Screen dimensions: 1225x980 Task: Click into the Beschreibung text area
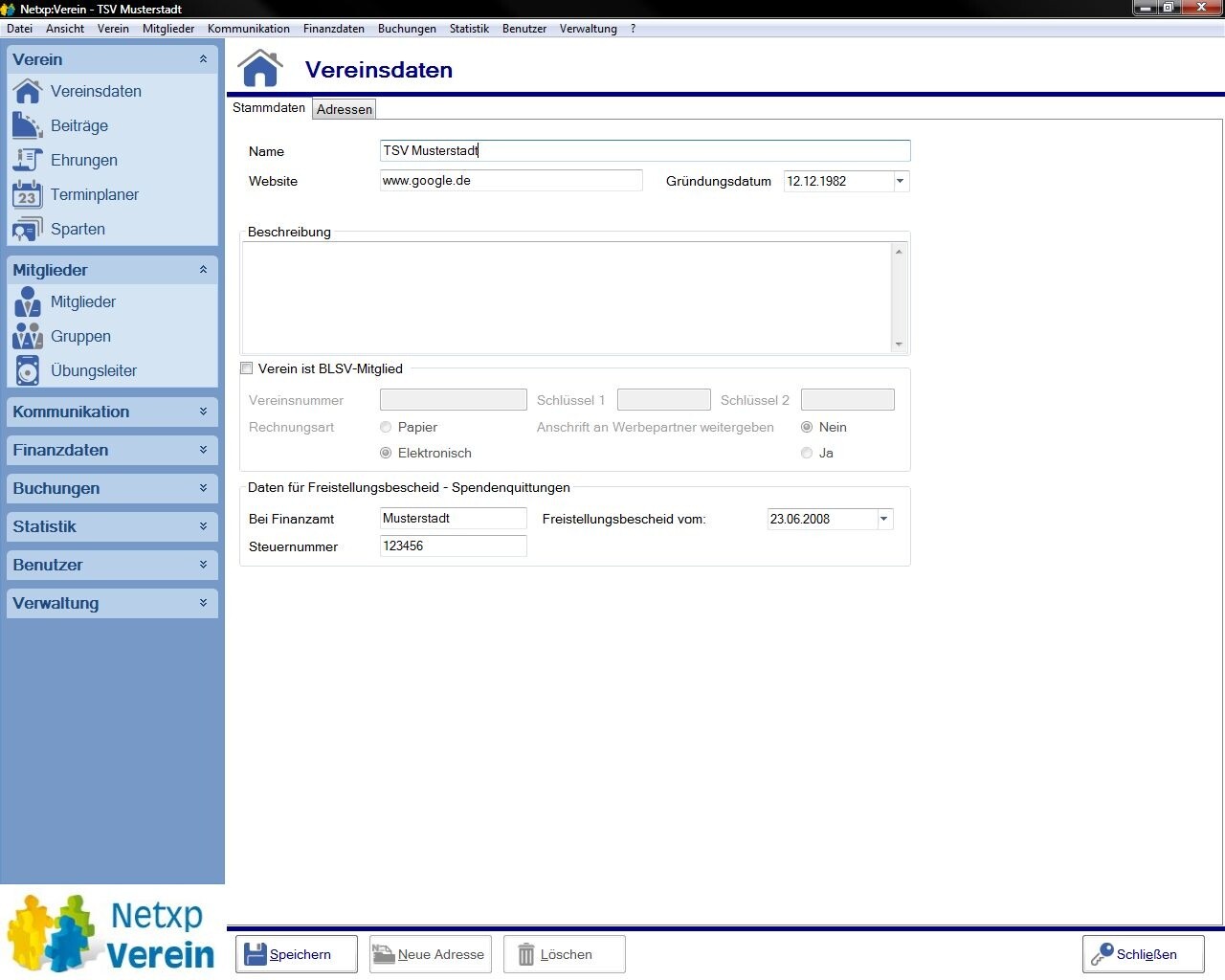pos(568,298)
